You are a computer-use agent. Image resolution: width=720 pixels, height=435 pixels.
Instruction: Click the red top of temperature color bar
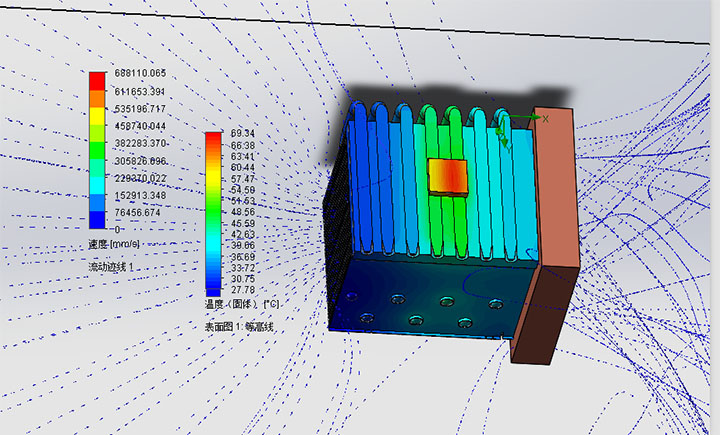[213, 139]
